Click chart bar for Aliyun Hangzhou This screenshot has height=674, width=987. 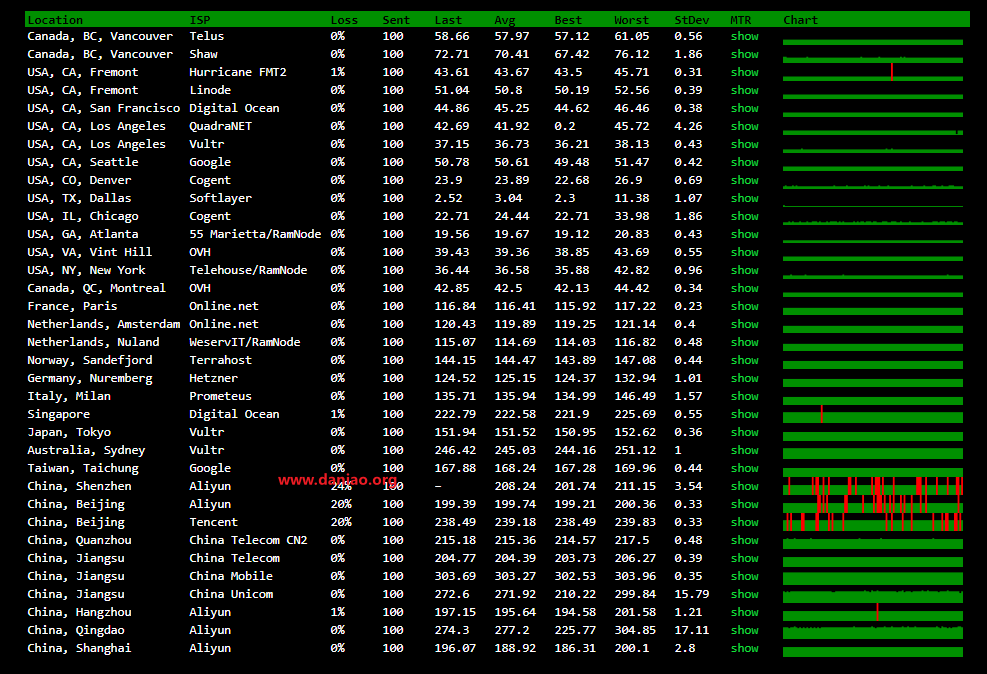872,612
